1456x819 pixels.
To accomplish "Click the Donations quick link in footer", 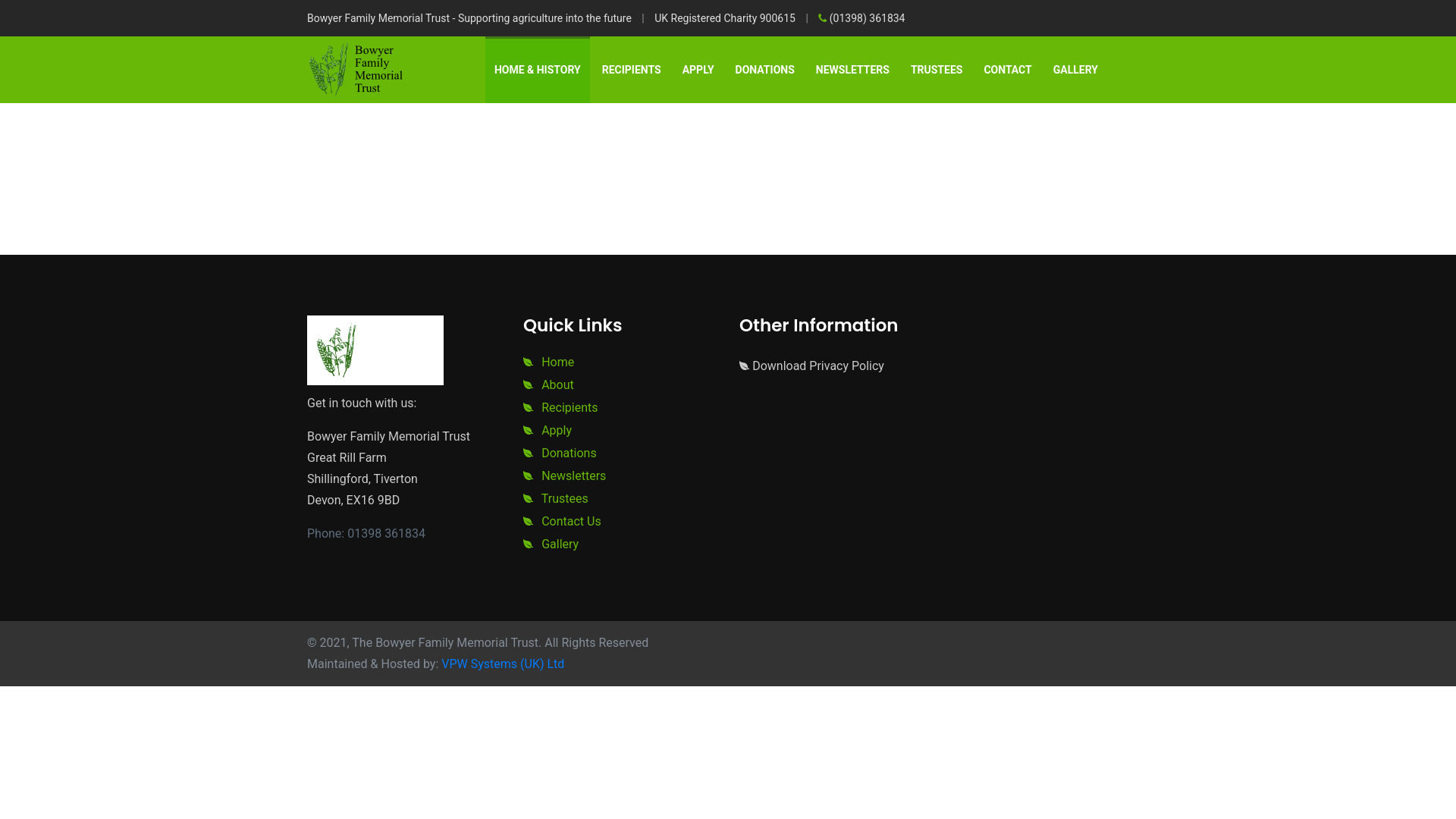I will coord(569,453).
